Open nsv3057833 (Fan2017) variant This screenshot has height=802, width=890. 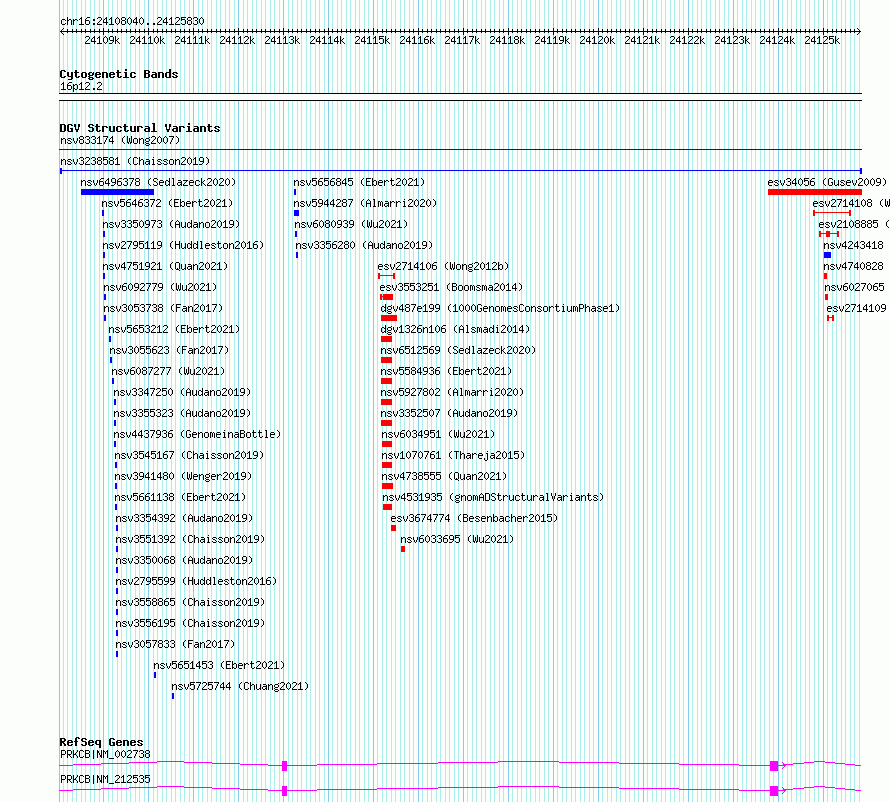click(175, 644)
